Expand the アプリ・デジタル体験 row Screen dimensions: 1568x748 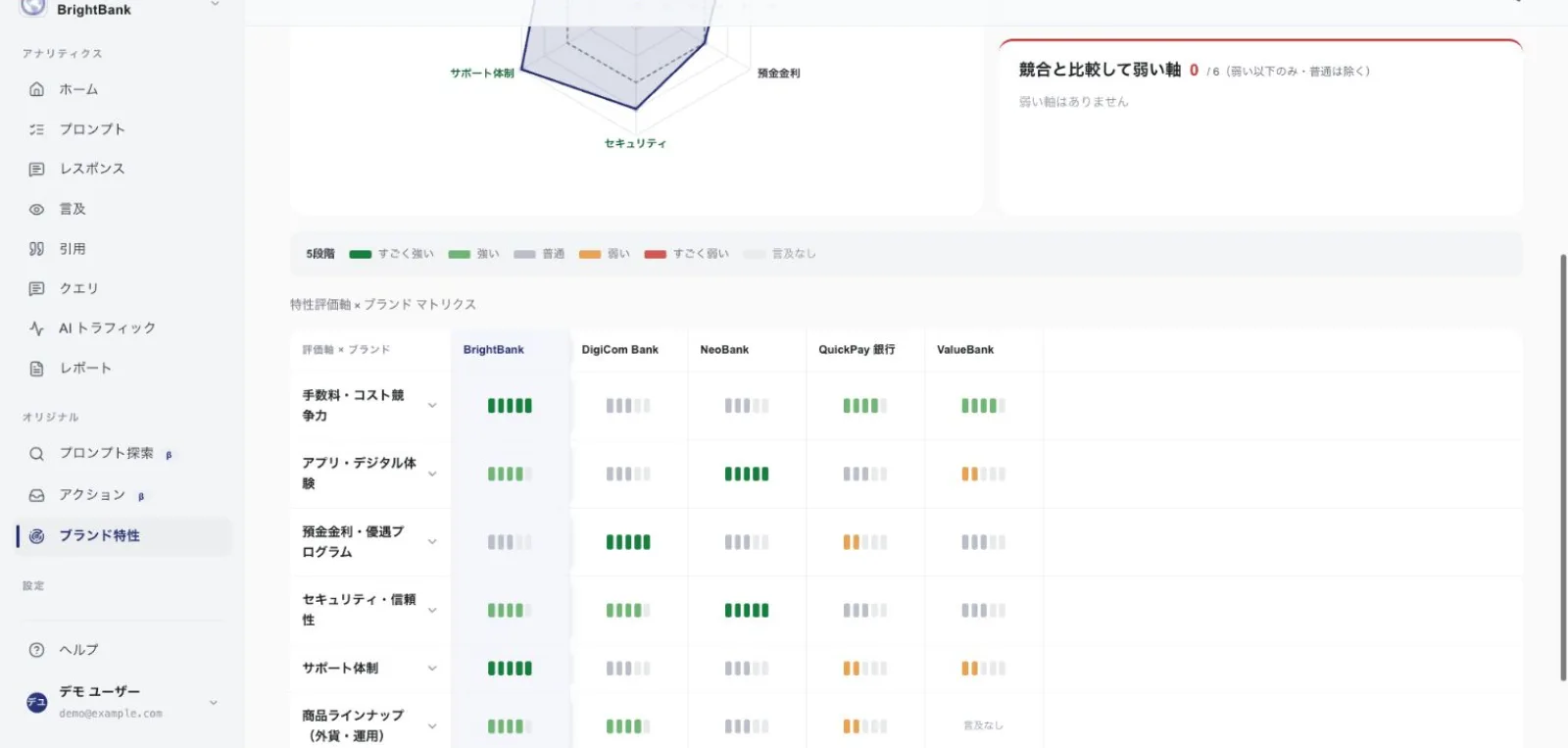click(x=432, y=474)
